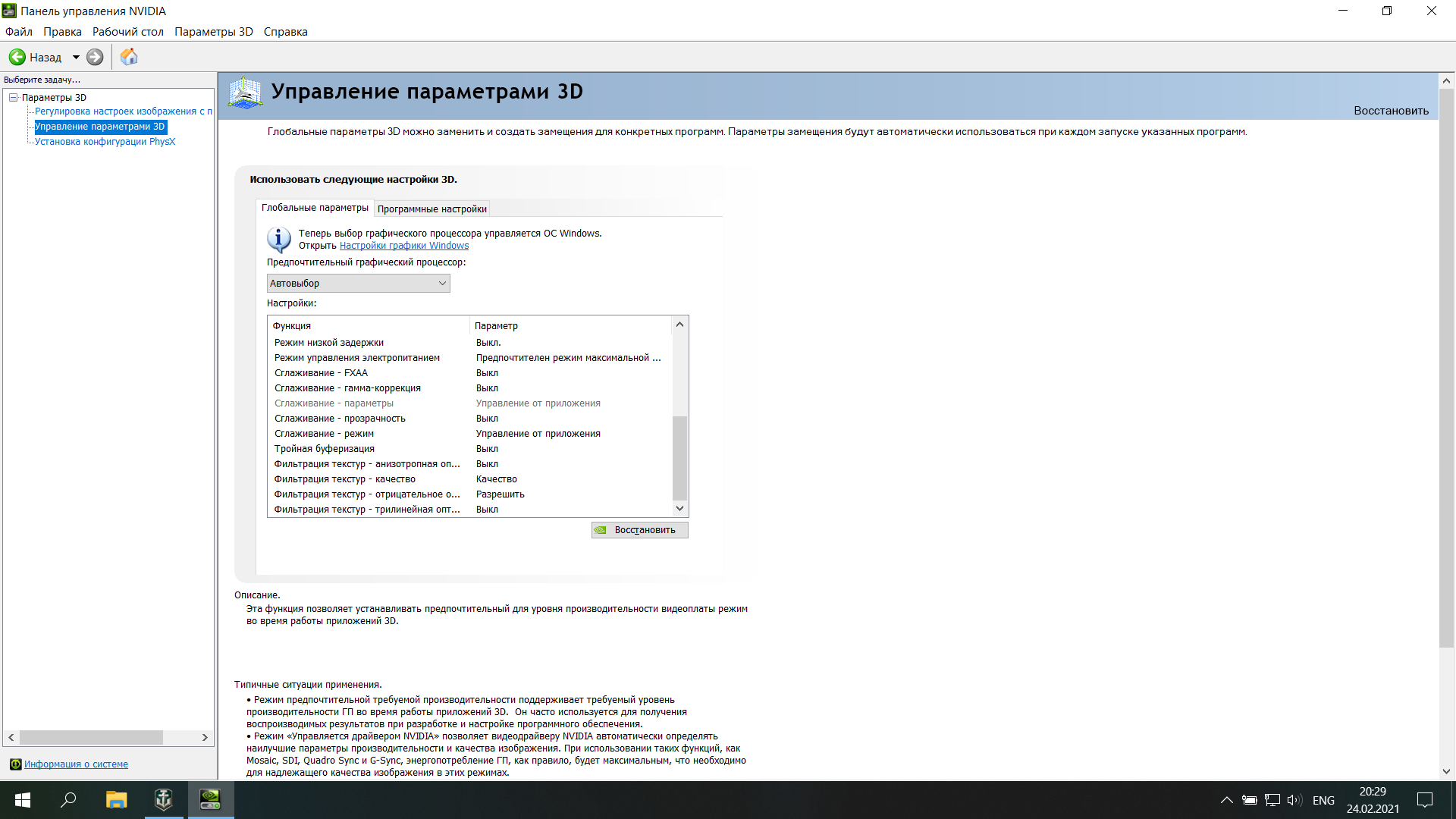The width and height of the screenshot is (1456, 819).
Task: Select Сглаживание - FXAA row
Action: pyautogui.click(x=469, y=373)
